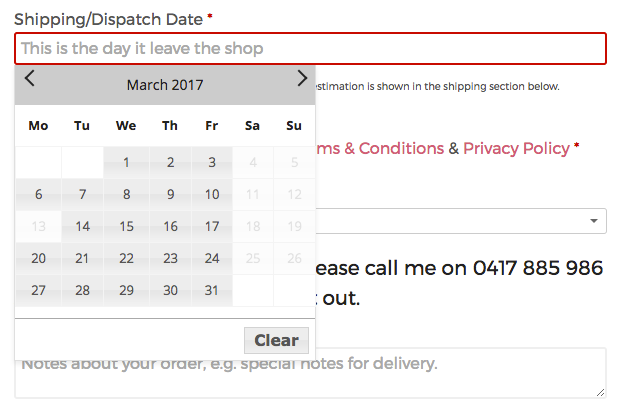Go to previous month in calendar
This screenshot has width=621, height=405.
click(30, 79)
